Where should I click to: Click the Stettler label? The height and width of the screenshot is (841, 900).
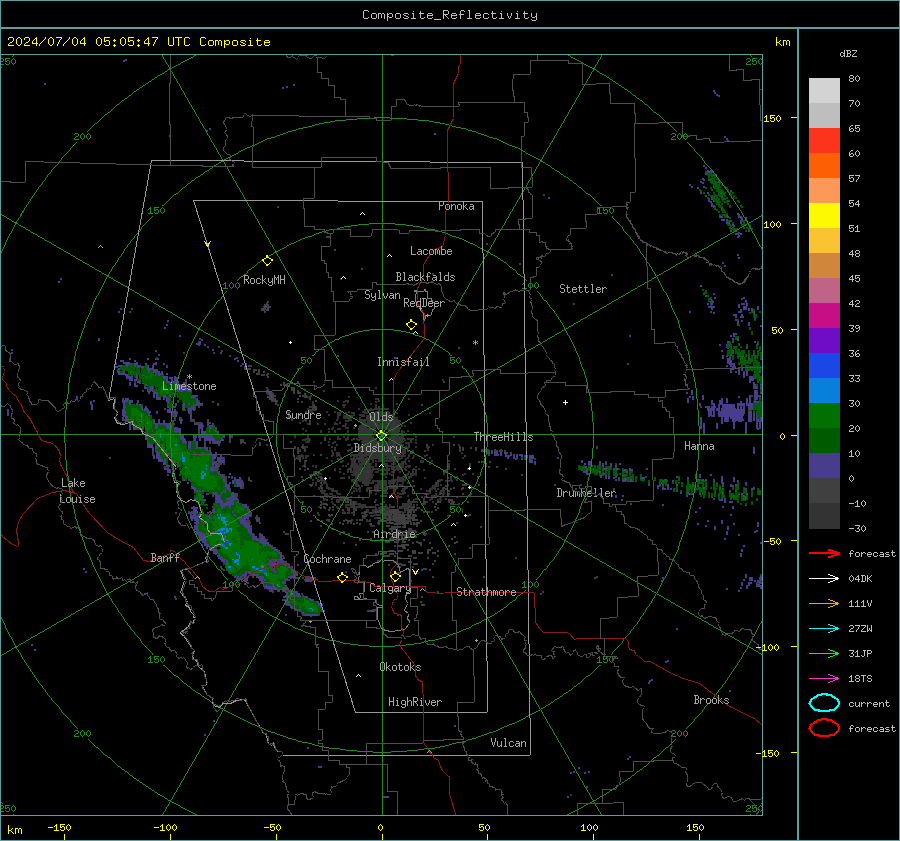(x=583, y=289)
